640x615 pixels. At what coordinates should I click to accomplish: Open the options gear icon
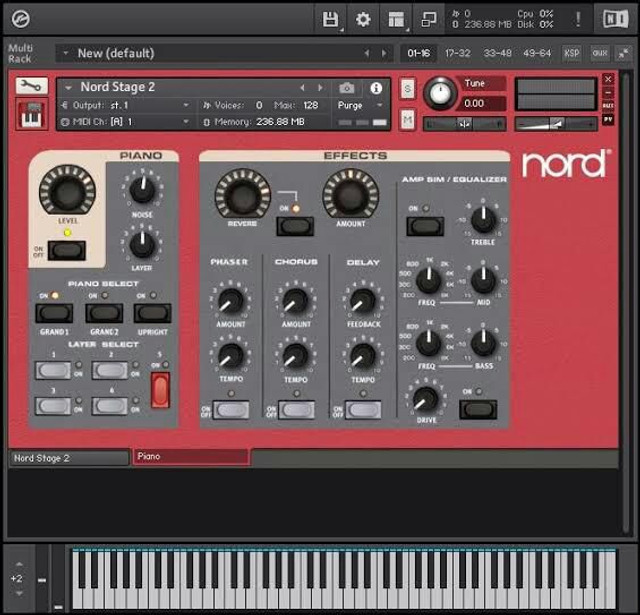click(363, 19)
